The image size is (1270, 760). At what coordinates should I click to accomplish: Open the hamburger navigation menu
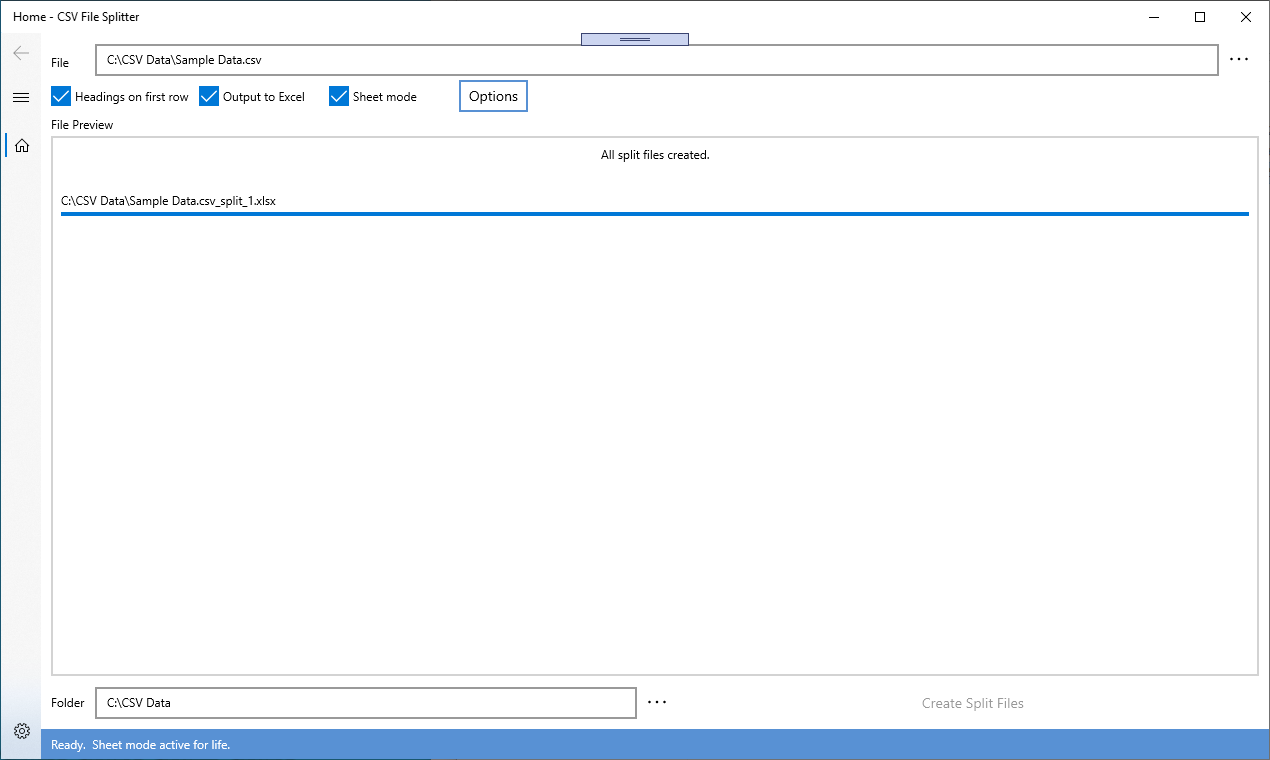coord(20,97)
